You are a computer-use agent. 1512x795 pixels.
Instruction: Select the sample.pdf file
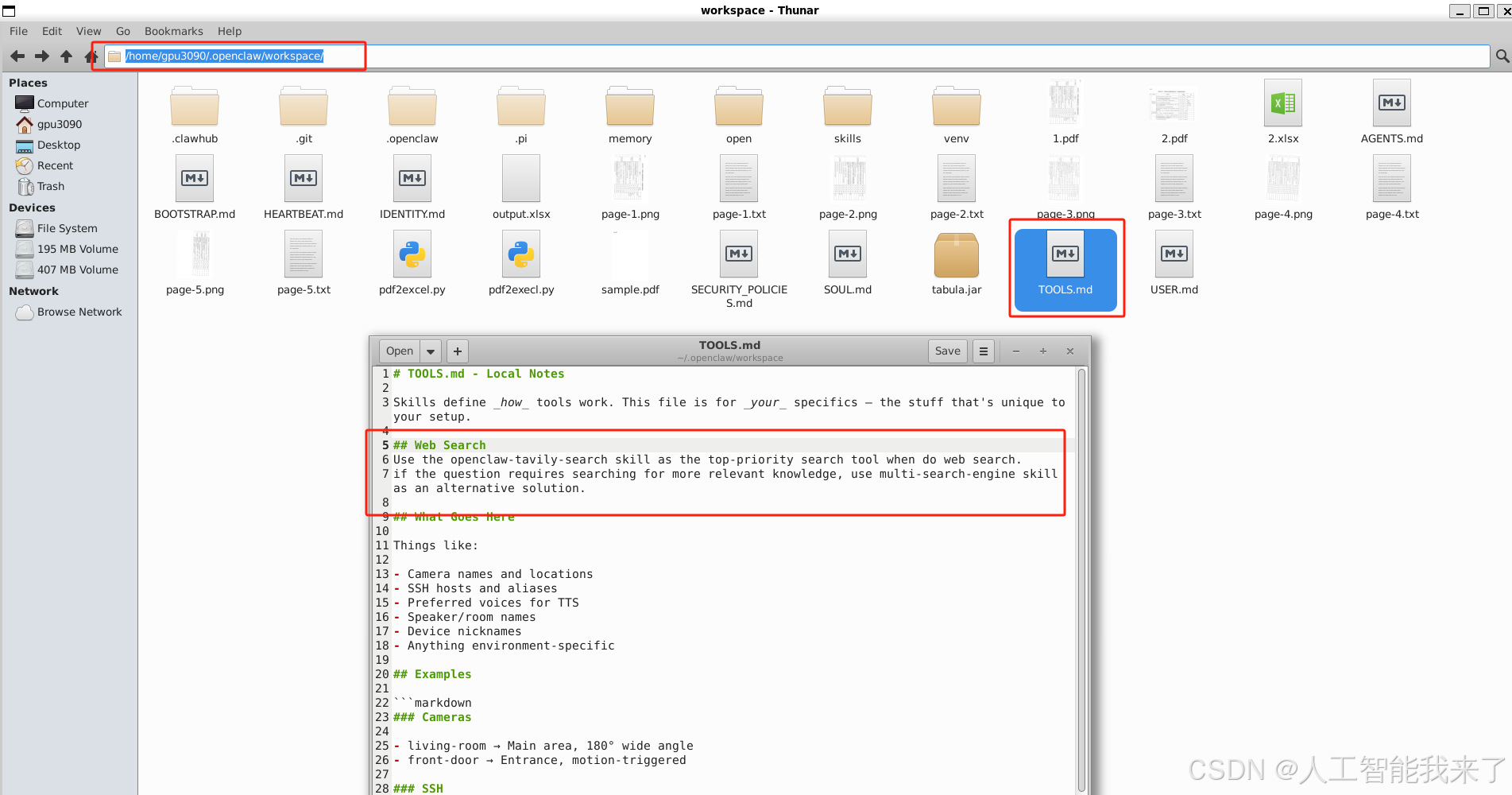[630, 254]
